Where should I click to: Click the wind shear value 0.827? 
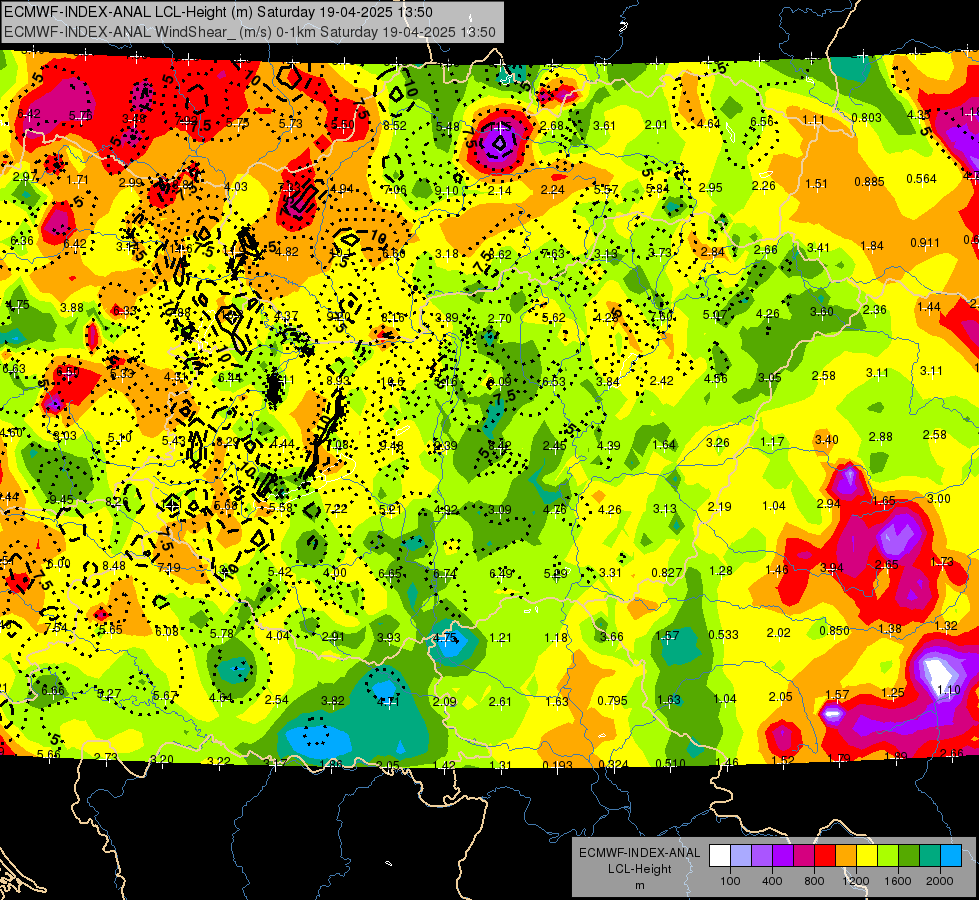click(x=666, y=572)
